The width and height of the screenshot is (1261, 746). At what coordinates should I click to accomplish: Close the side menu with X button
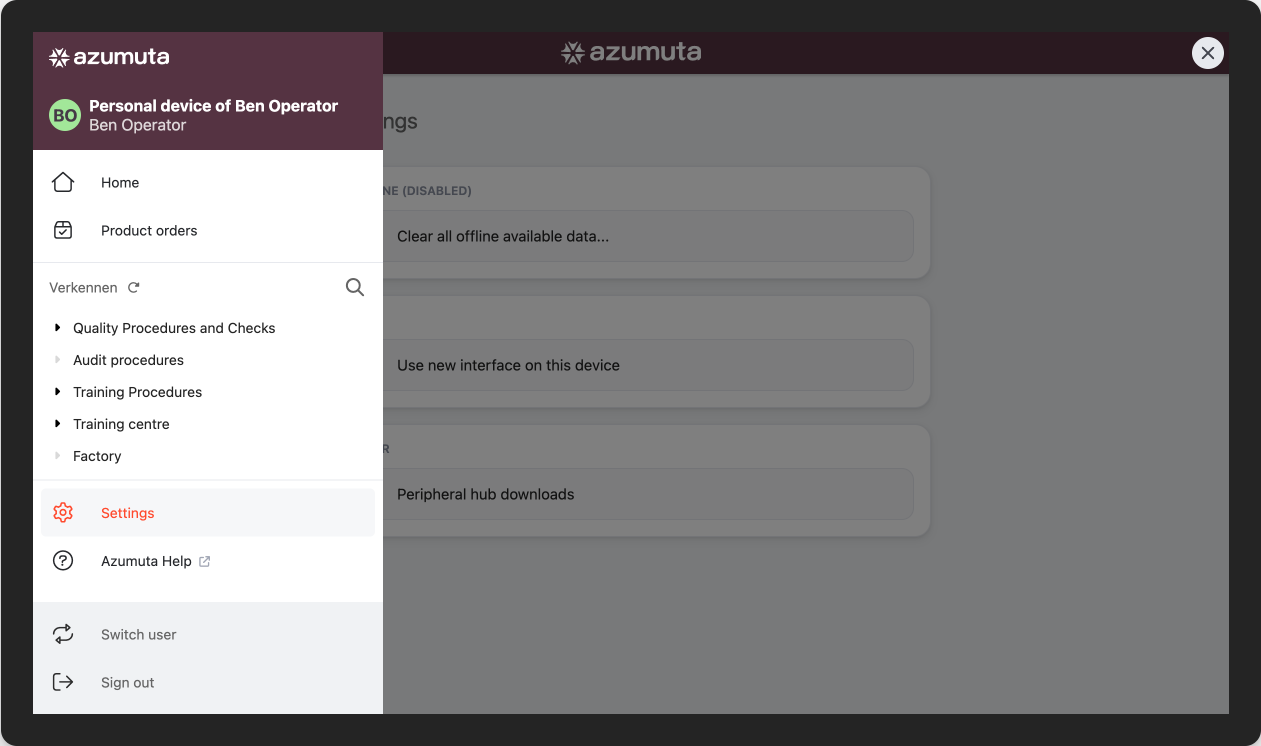tap(1208, 53)
